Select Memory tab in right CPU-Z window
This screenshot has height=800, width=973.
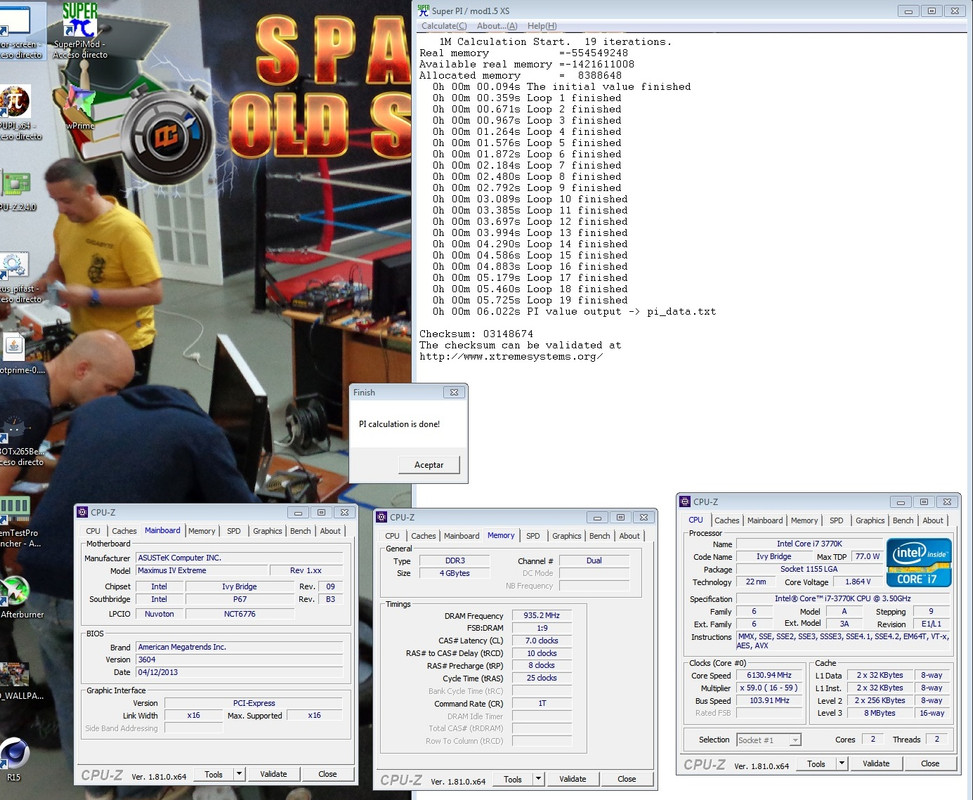point(804,520)
